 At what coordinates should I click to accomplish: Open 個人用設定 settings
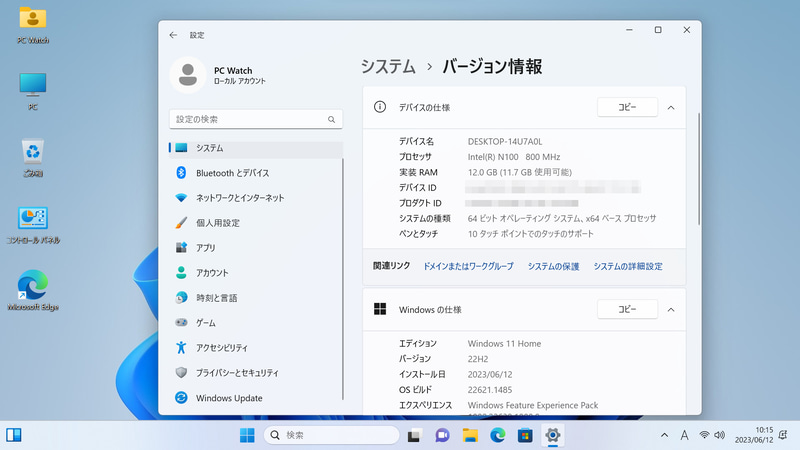[x=256, y=223]
